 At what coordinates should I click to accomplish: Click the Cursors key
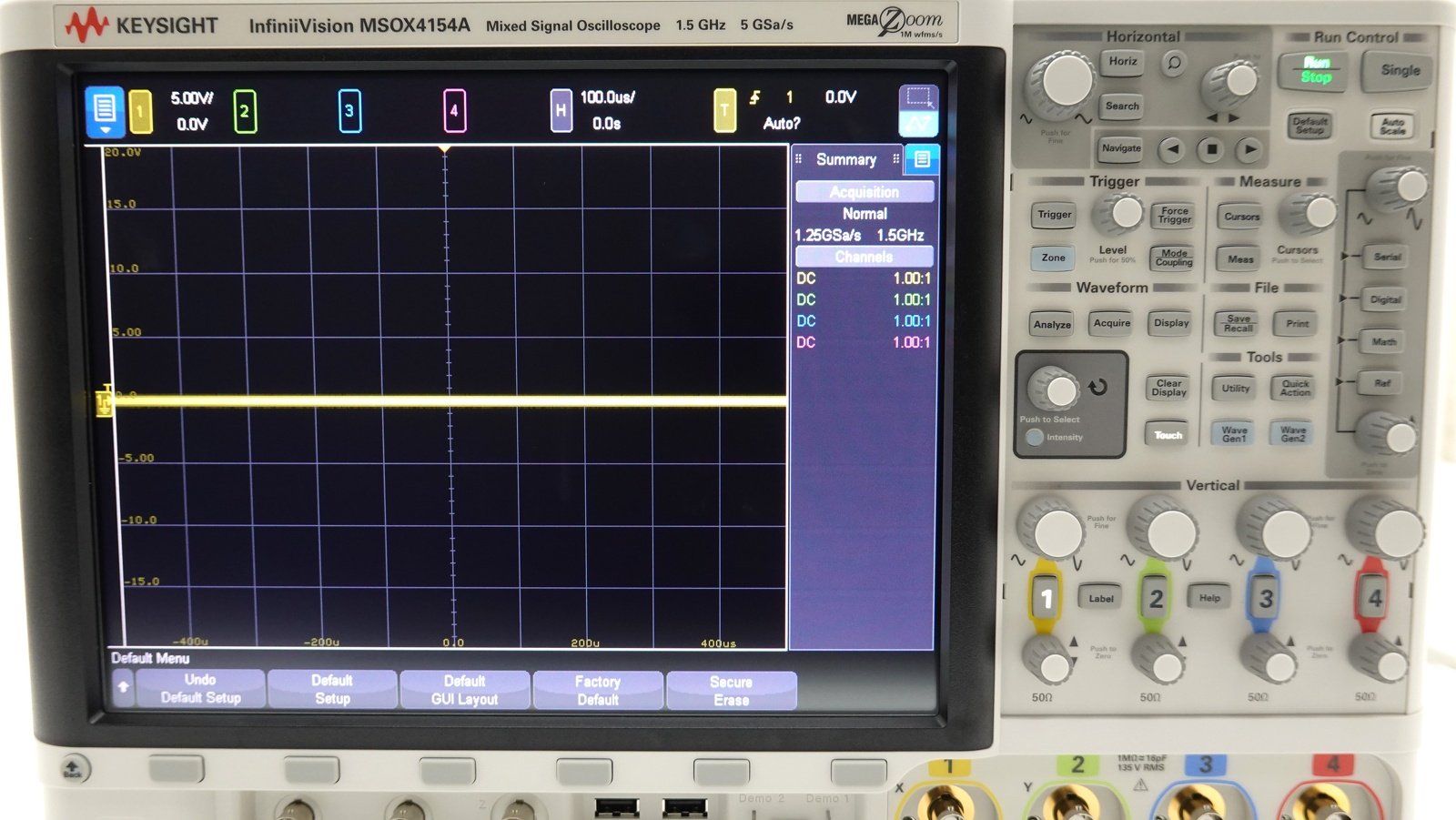[1241, 217]
